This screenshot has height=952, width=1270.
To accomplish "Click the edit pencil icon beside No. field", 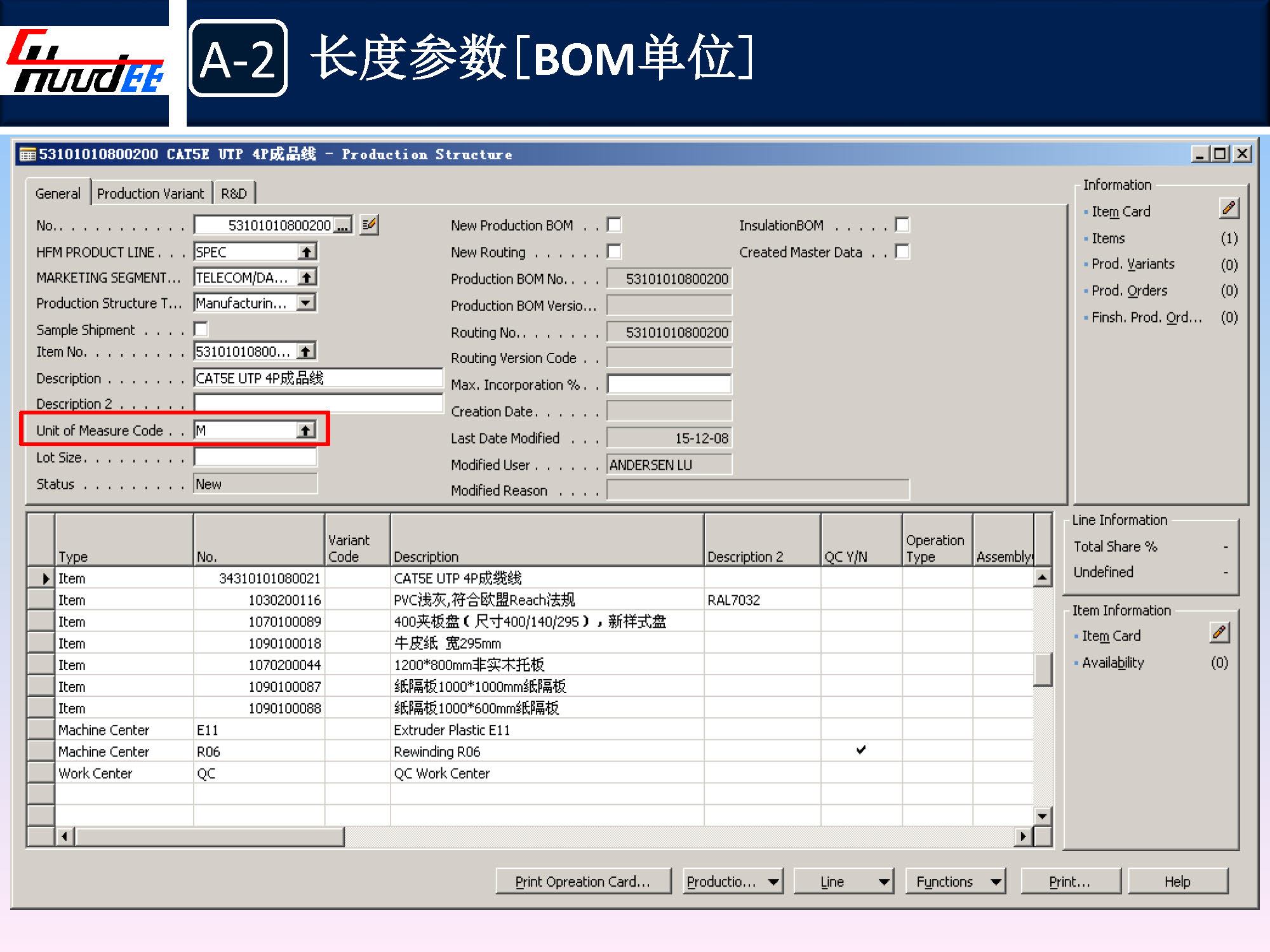I will (369, 225).
